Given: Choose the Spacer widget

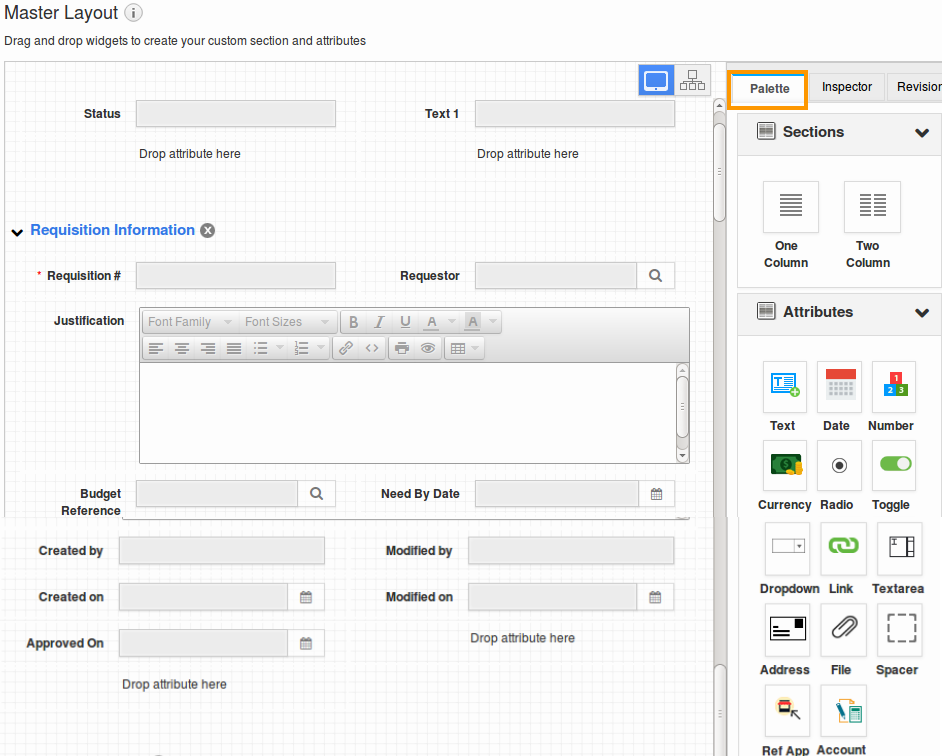Looking at the screenshot, I should [x=899, y=629].
